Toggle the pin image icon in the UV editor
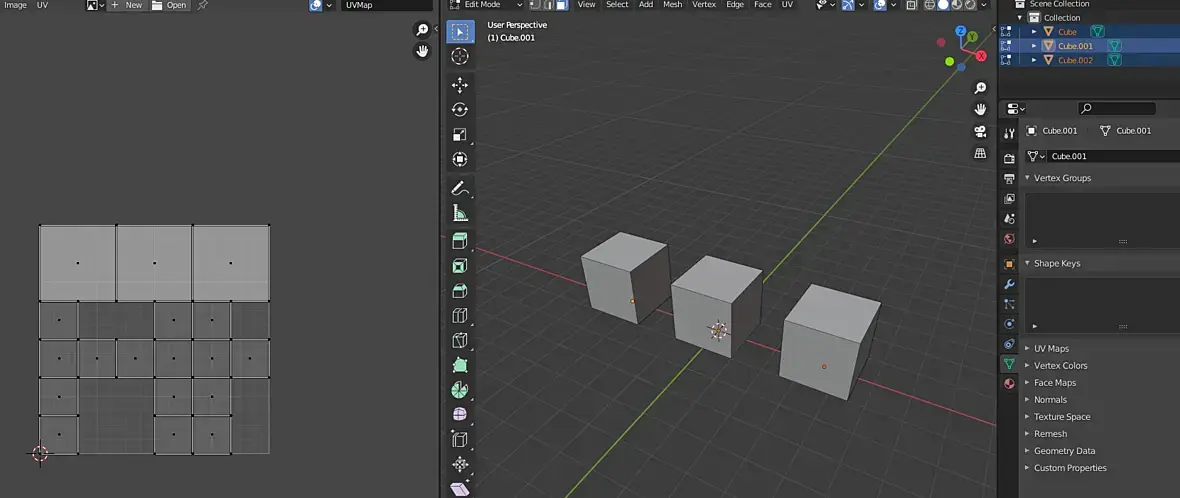This screenshot has width=1180, height=498. pyautogui.click(x=203, y=5)
